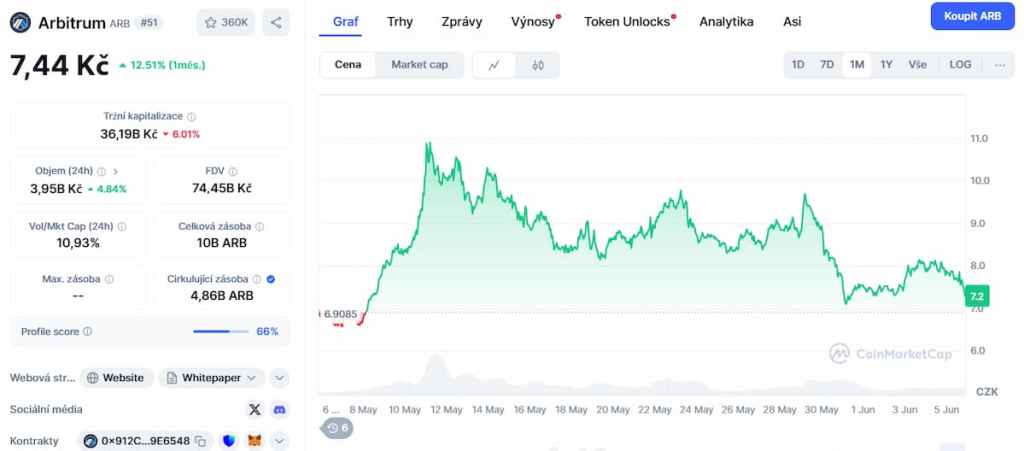The image size is (1024, 451).
Task: Add Arbitrum to watchlist with star button
Action: click(x=227, y=22)
